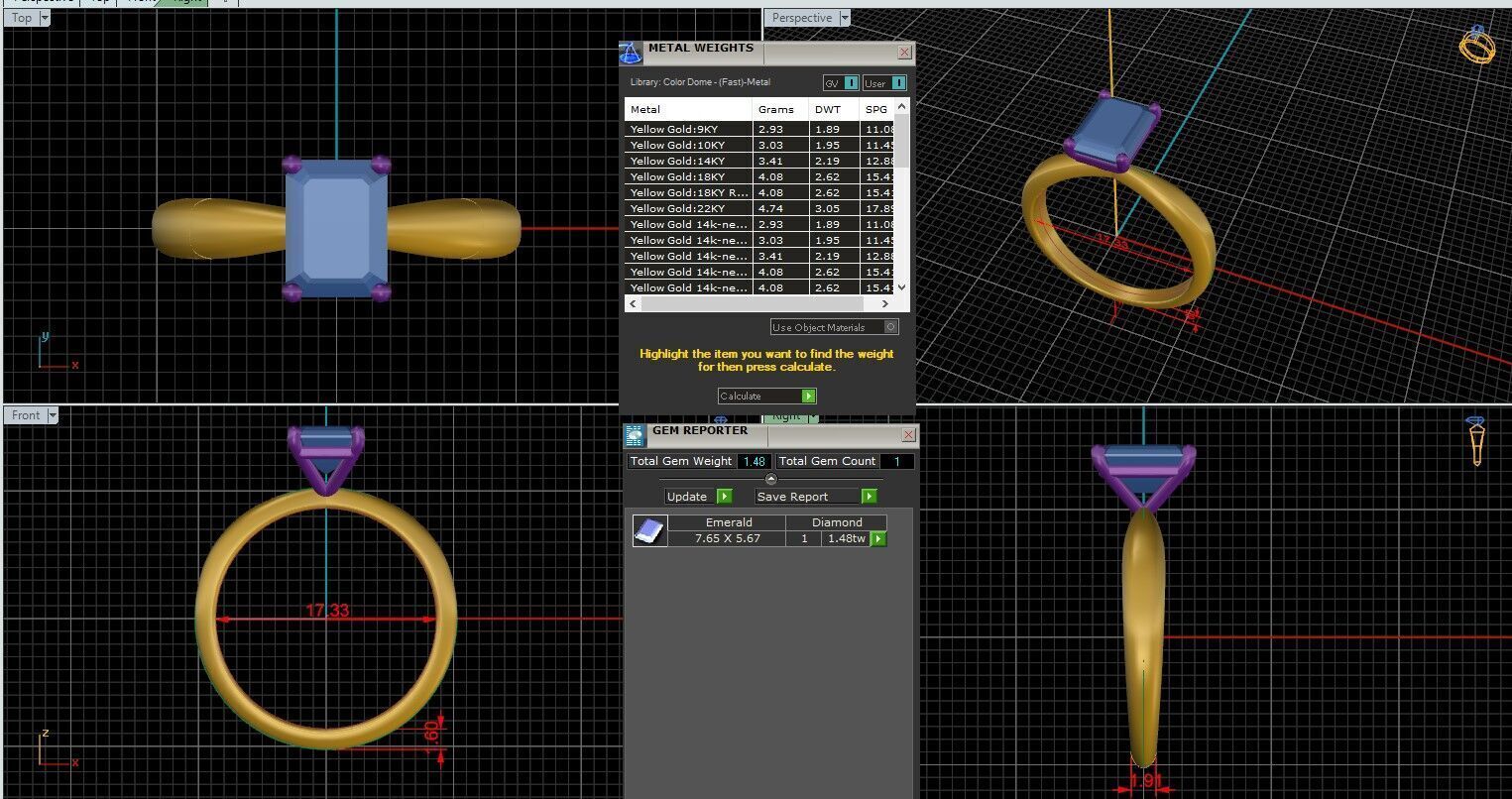Click the SPG column header
Screen dimensions: 1512x799
877,109
